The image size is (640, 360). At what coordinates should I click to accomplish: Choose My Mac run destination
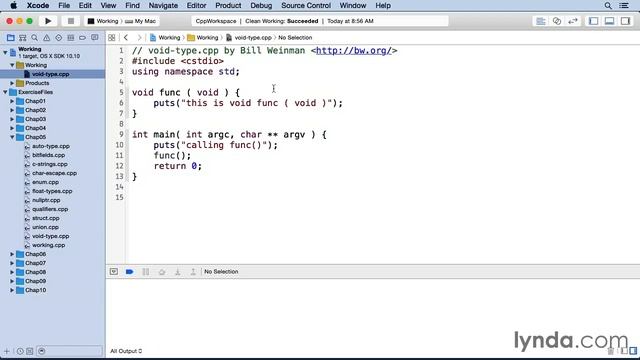click(x=141, y=21)
